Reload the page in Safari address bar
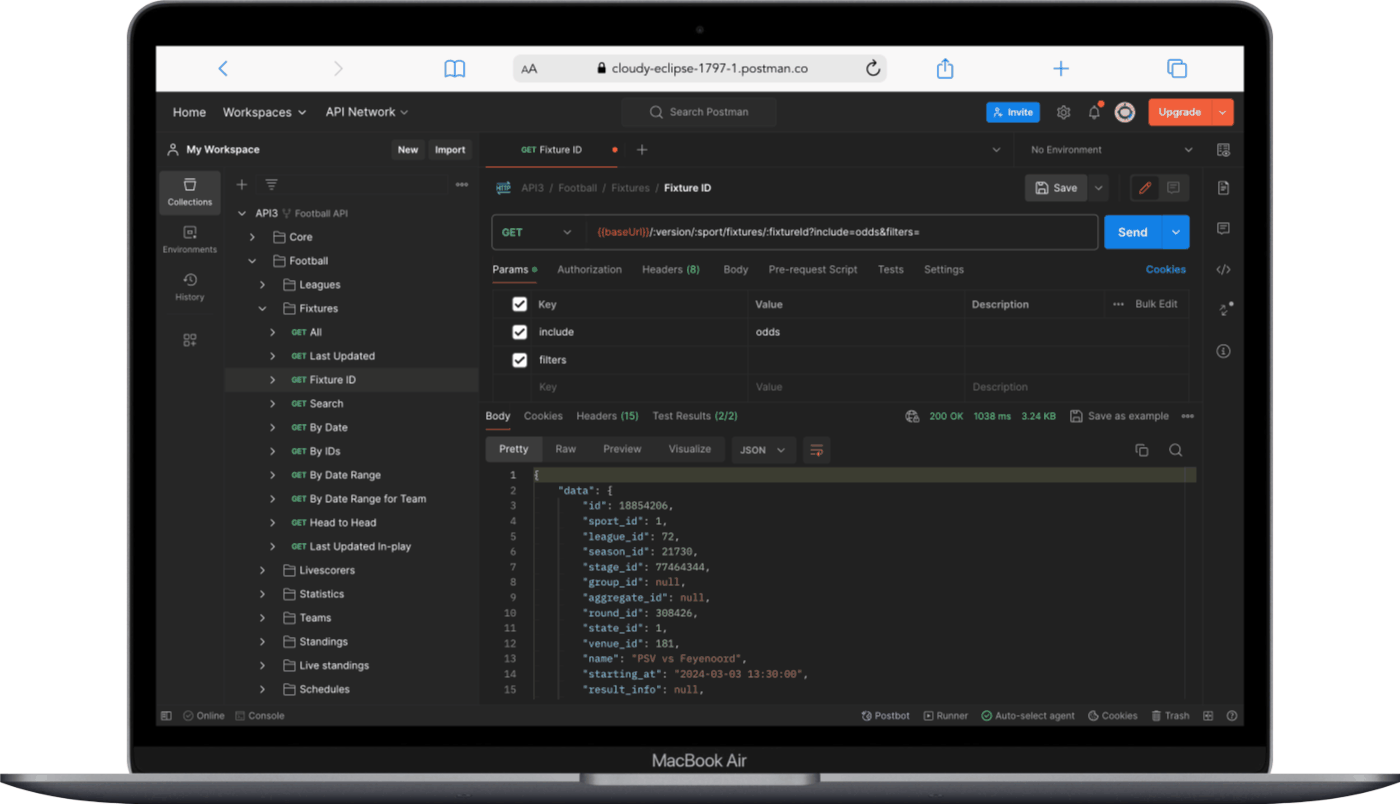 point(873,69)
